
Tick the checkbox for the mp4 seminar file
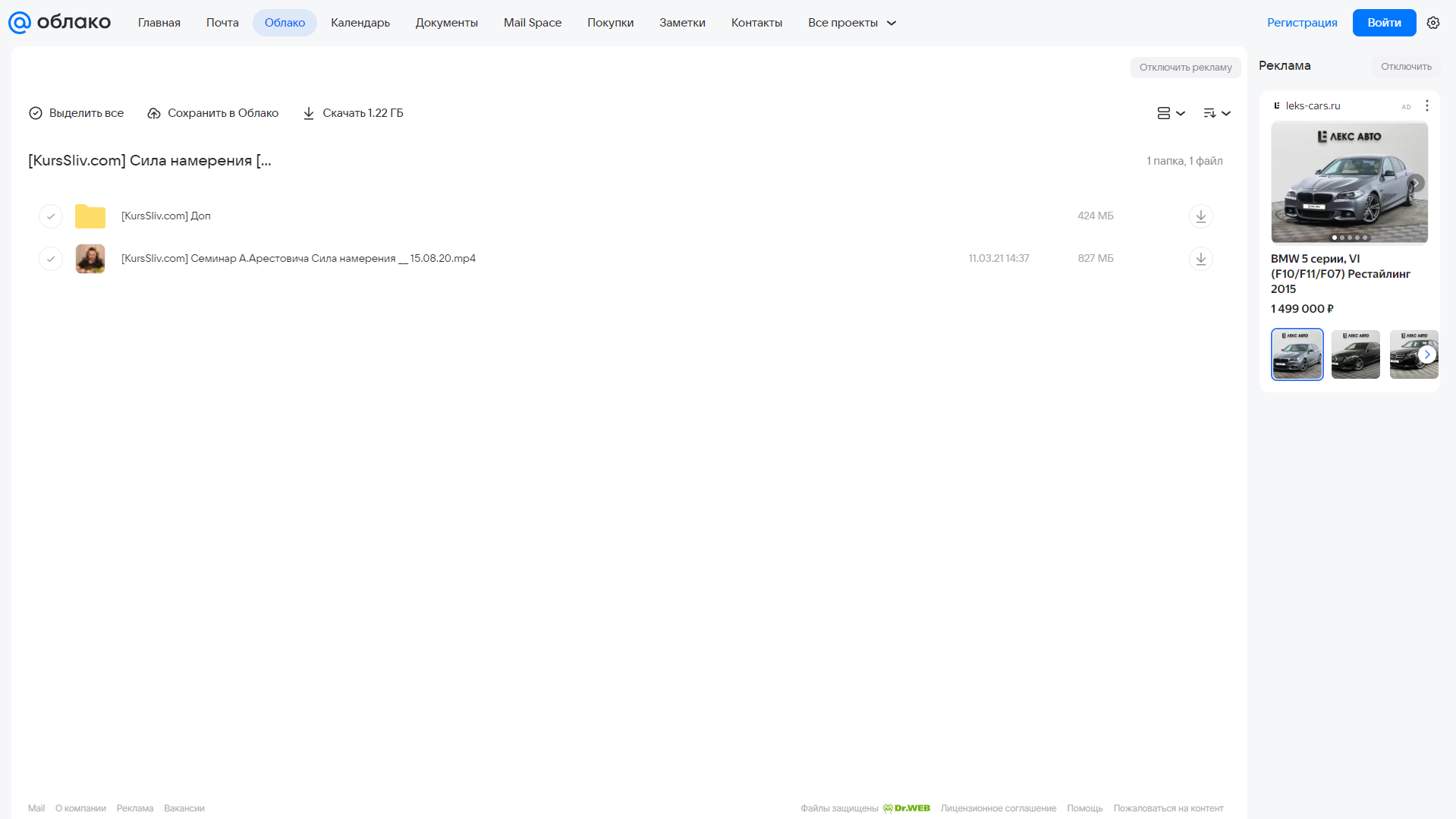click(x=51, y=259)
